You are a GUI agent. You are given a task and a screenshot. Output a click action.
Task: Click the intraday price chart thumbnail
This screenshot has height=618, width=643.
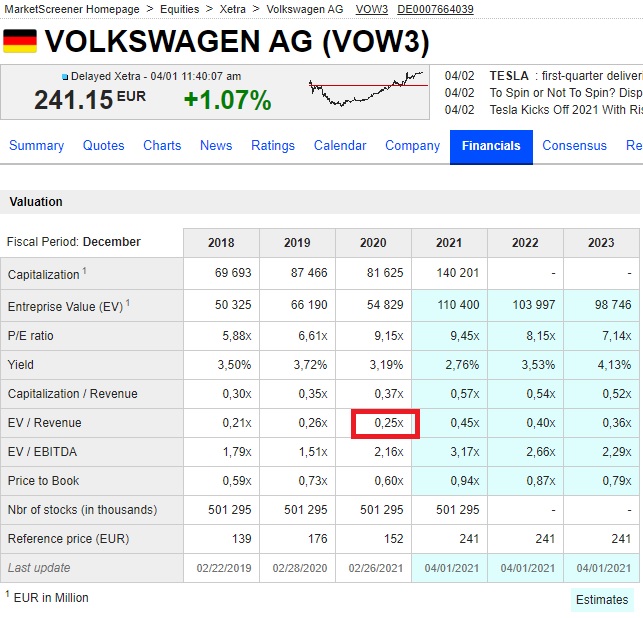tap(366, 89)
